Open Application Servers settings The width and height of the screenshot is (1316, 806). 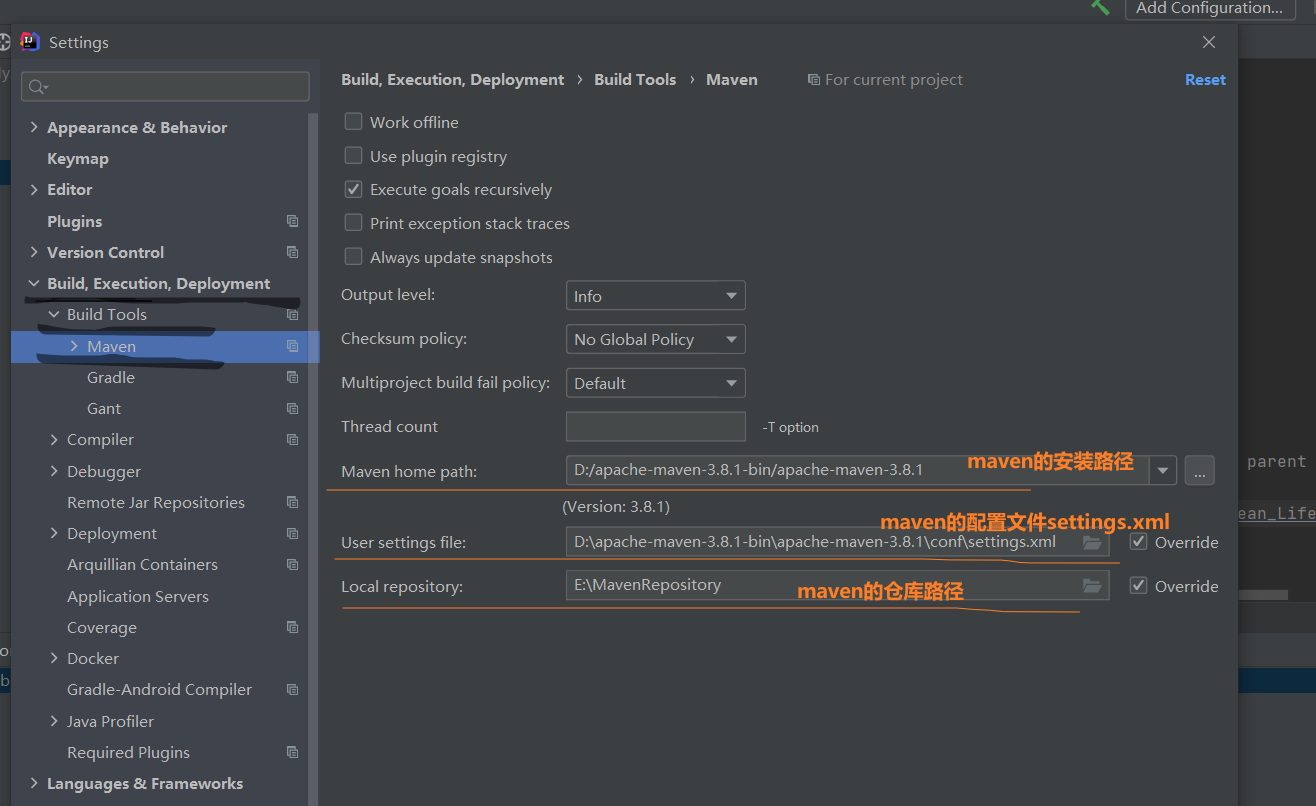click(138, 596)
